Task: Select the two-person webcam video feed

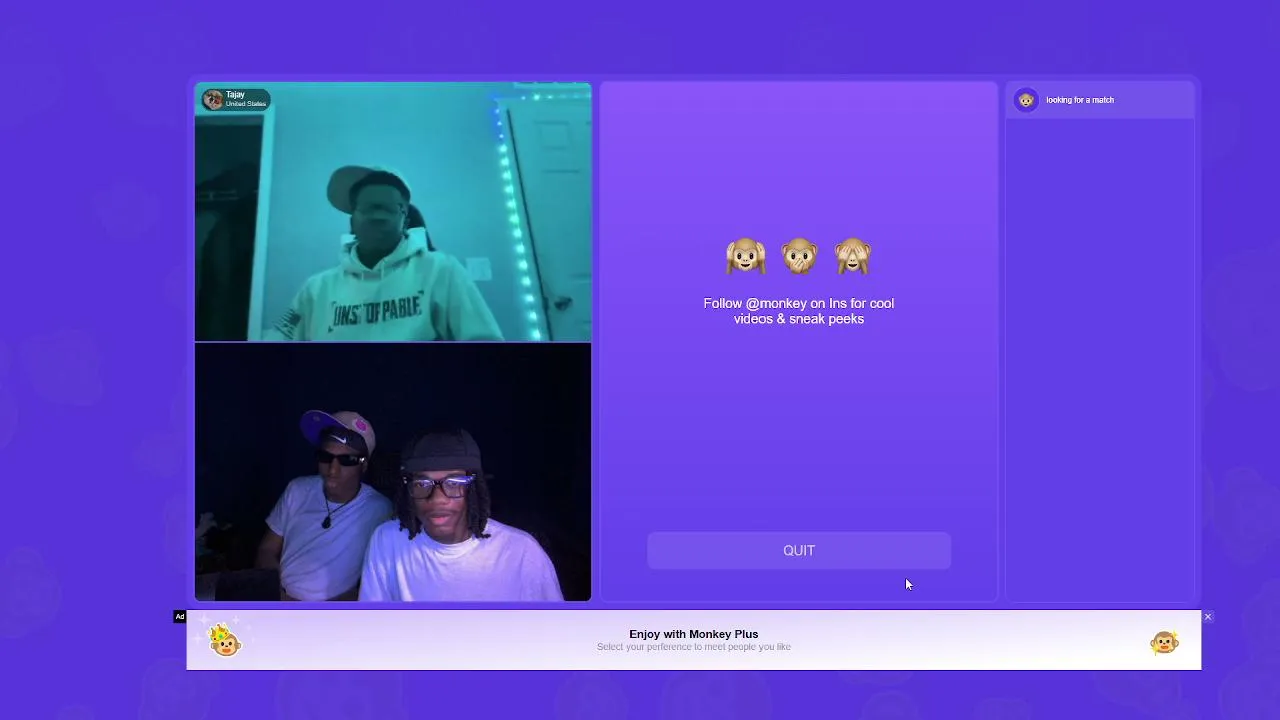Action: (393, 472)
